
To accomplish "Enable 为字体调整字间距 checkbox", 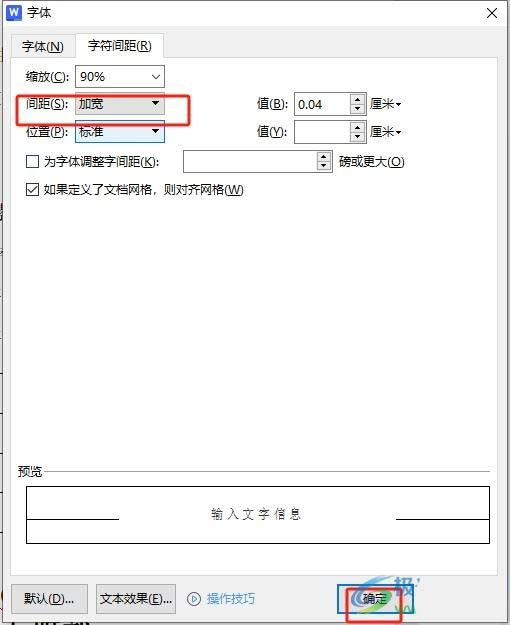I will coord(32,161).
